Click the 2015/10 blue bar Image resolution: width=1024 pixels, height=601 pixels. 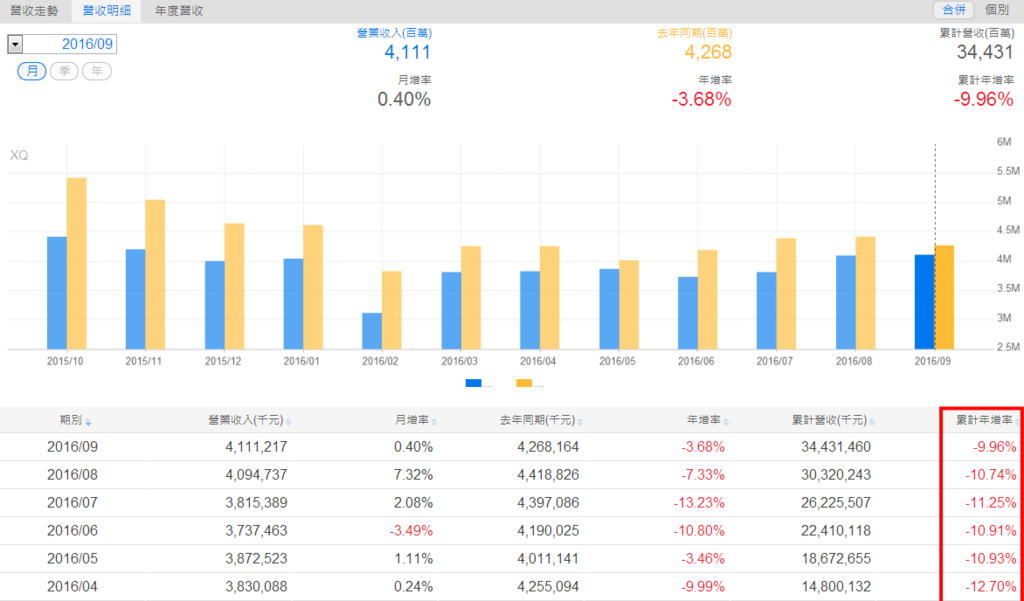[57, 293]
